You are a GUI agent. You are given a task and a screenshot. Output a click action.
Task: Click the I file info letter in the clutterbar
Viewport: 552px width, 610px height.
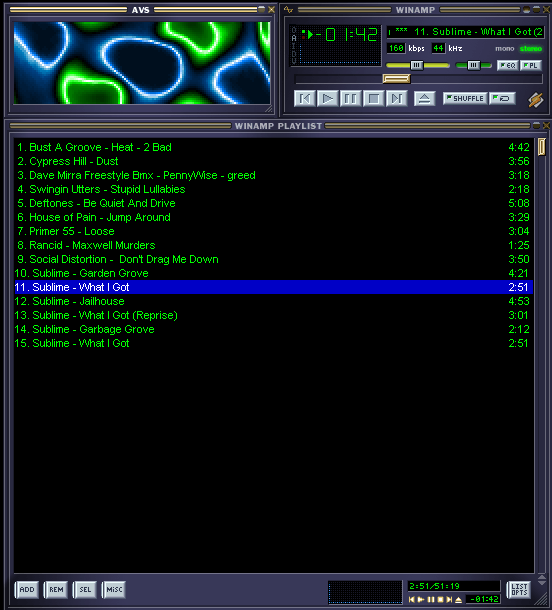tap(294, 46)
